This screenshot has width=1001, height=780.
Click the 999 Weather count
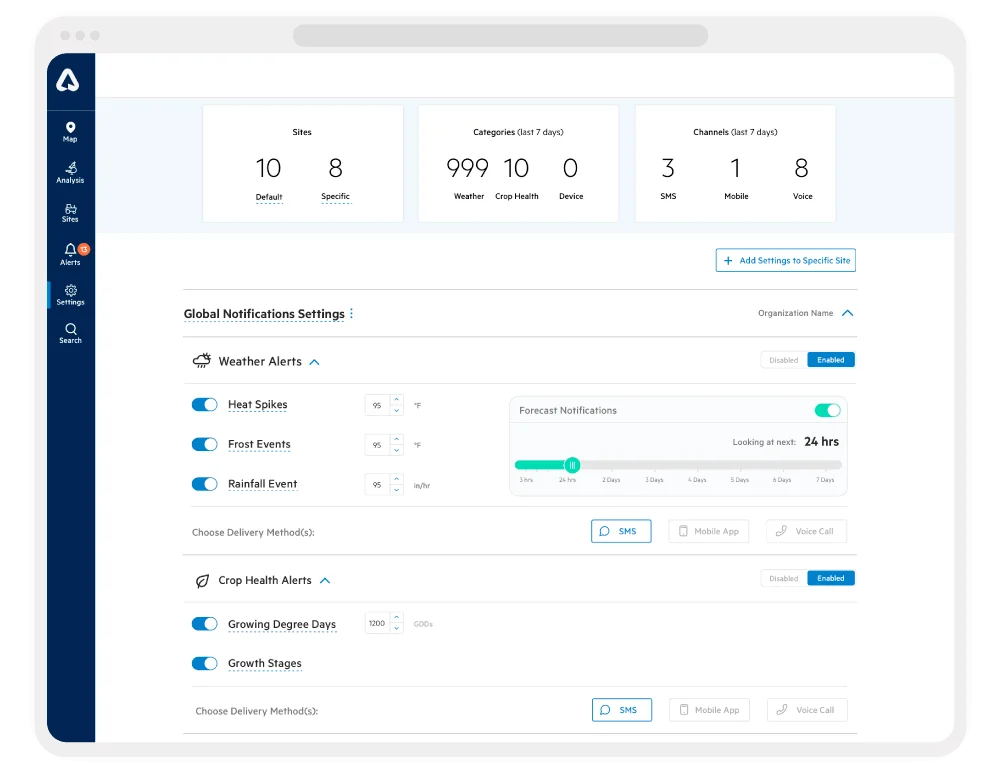pyautogui.click(x=468, y=169)
